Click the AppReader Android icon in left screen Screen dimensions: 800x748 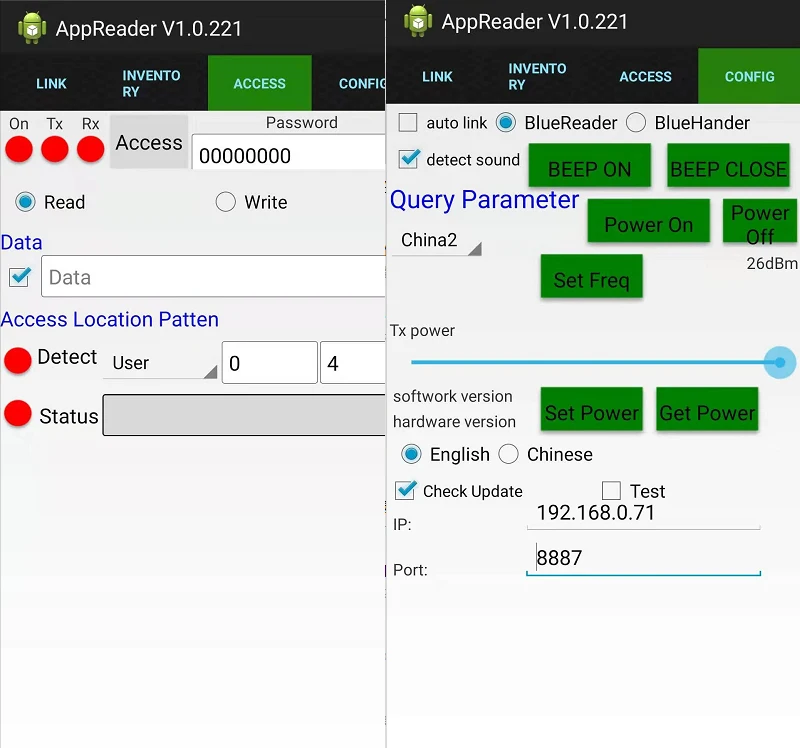32,28
